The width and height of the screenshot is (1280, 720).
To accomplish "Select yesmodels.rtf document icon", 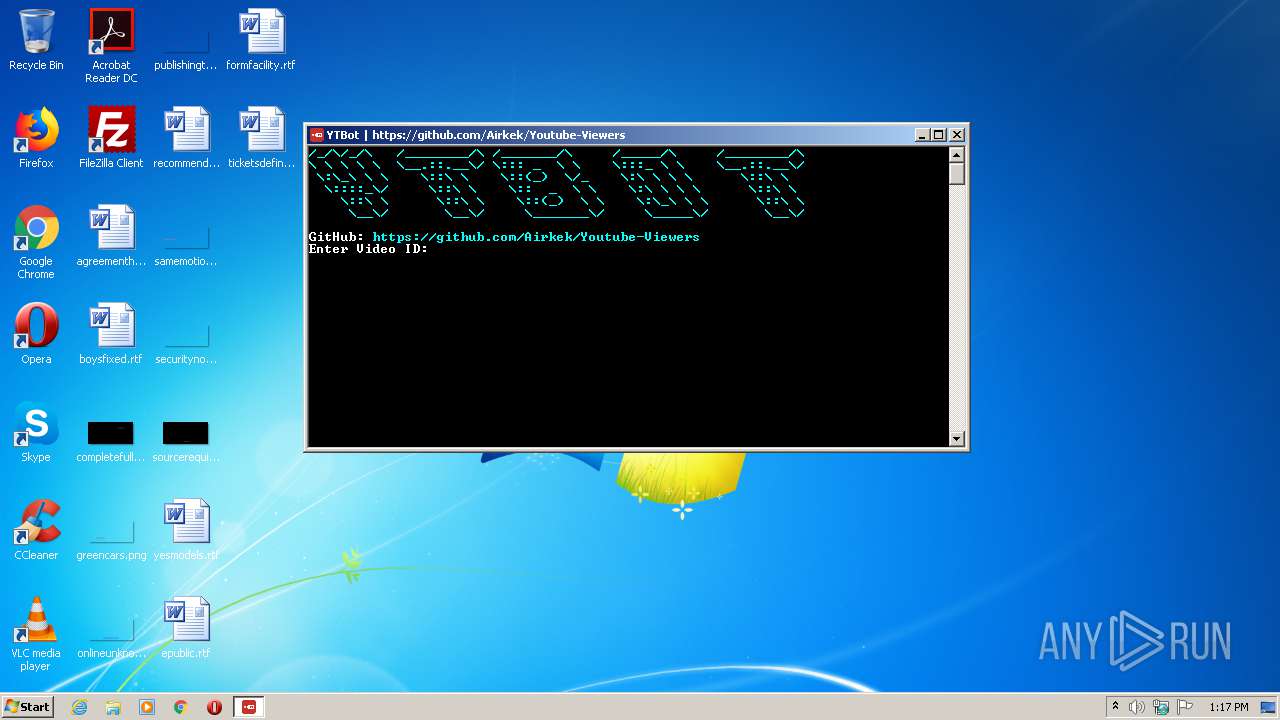I will (186, 530).
